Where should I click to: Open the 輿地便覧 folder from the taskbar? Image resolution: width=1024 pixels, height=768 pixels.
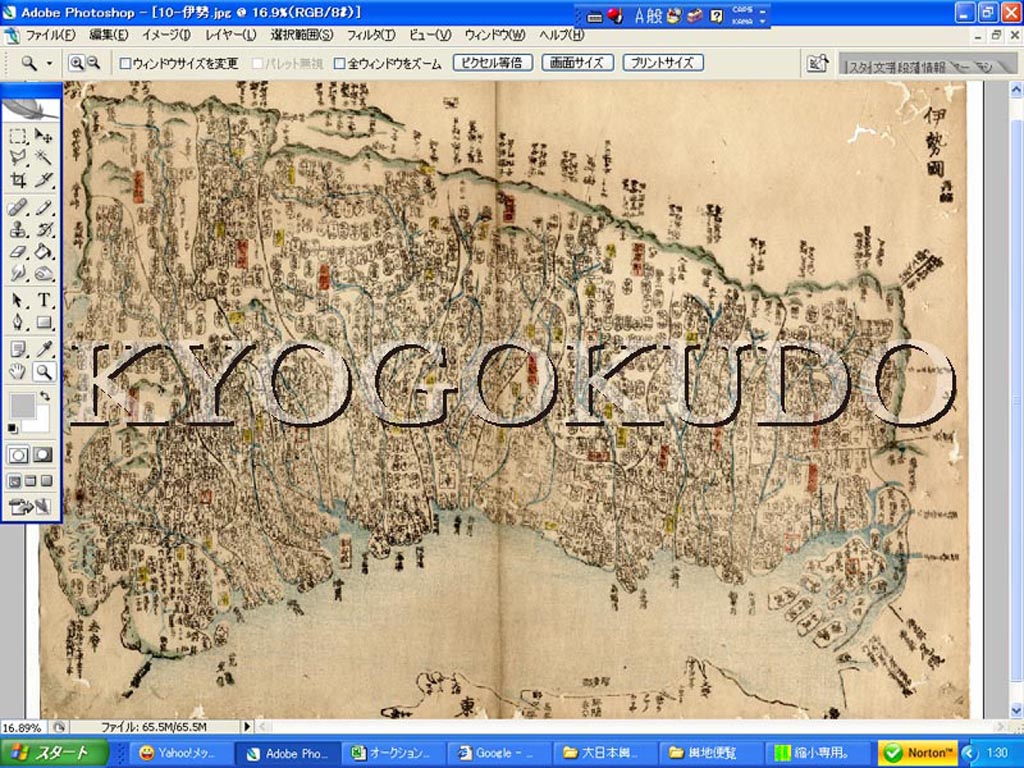pyautogui.click(x=711, y=753)
